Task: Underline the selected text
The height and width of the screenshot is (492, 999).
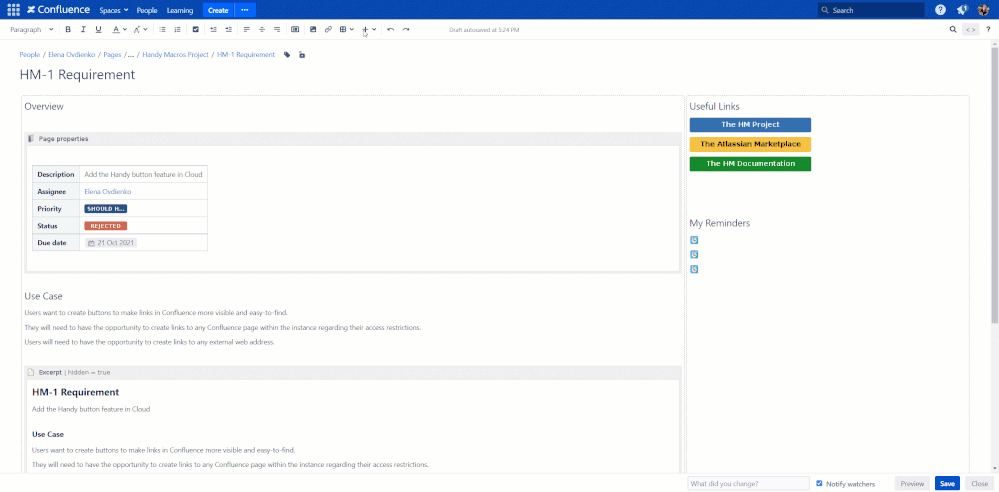Action: [98, 29]
